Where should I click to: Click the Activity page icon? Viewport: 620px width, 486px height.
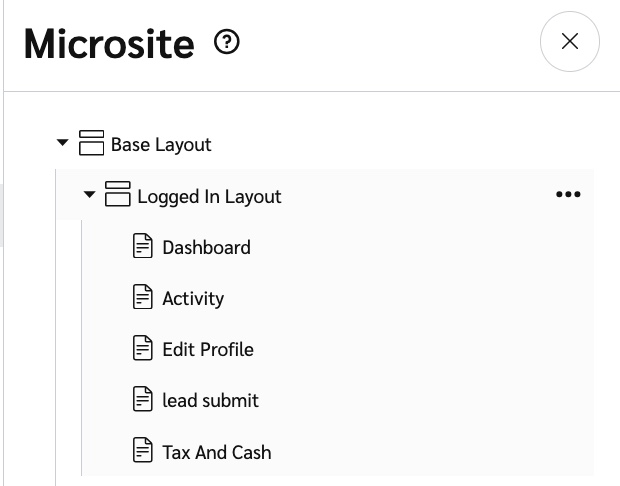pos(144,297)
